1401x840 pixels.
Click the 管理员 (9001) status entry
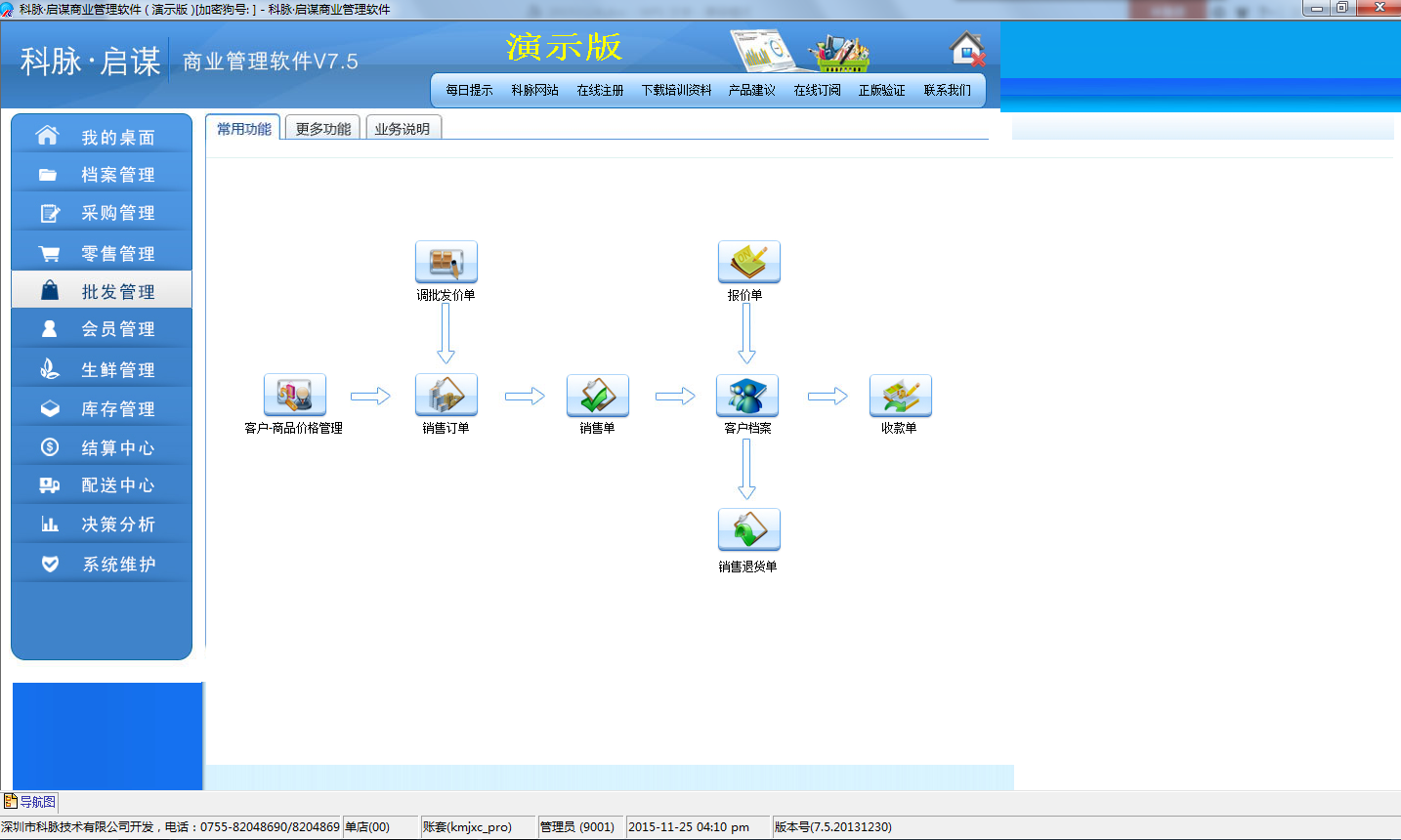coord(581,827)
